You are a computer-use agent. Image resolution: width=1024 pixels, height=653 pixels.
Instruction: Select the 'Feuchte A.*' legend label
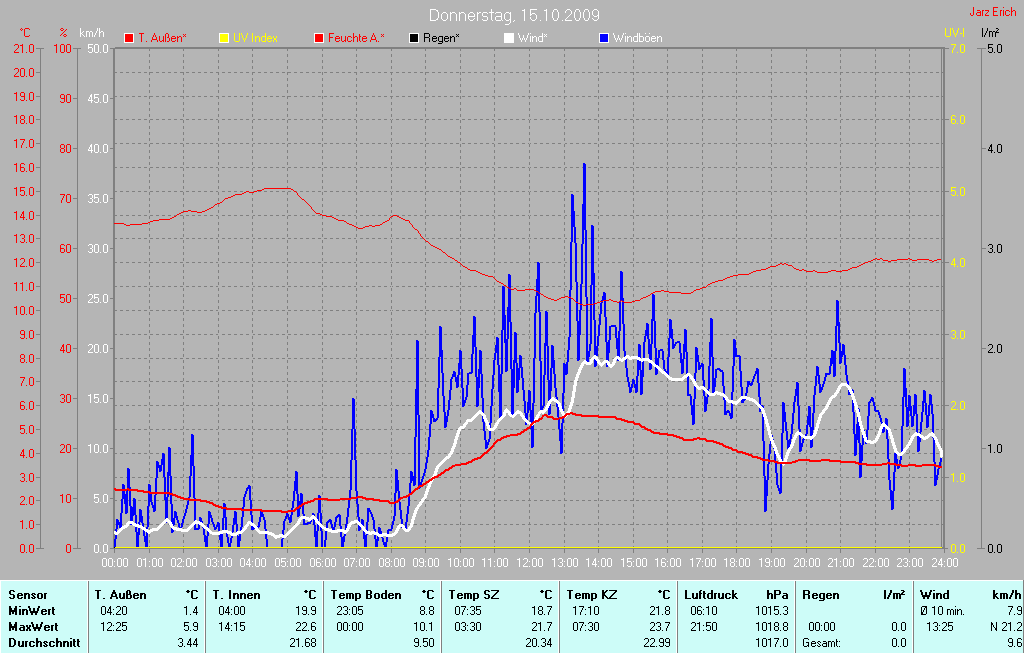[356, 38]
